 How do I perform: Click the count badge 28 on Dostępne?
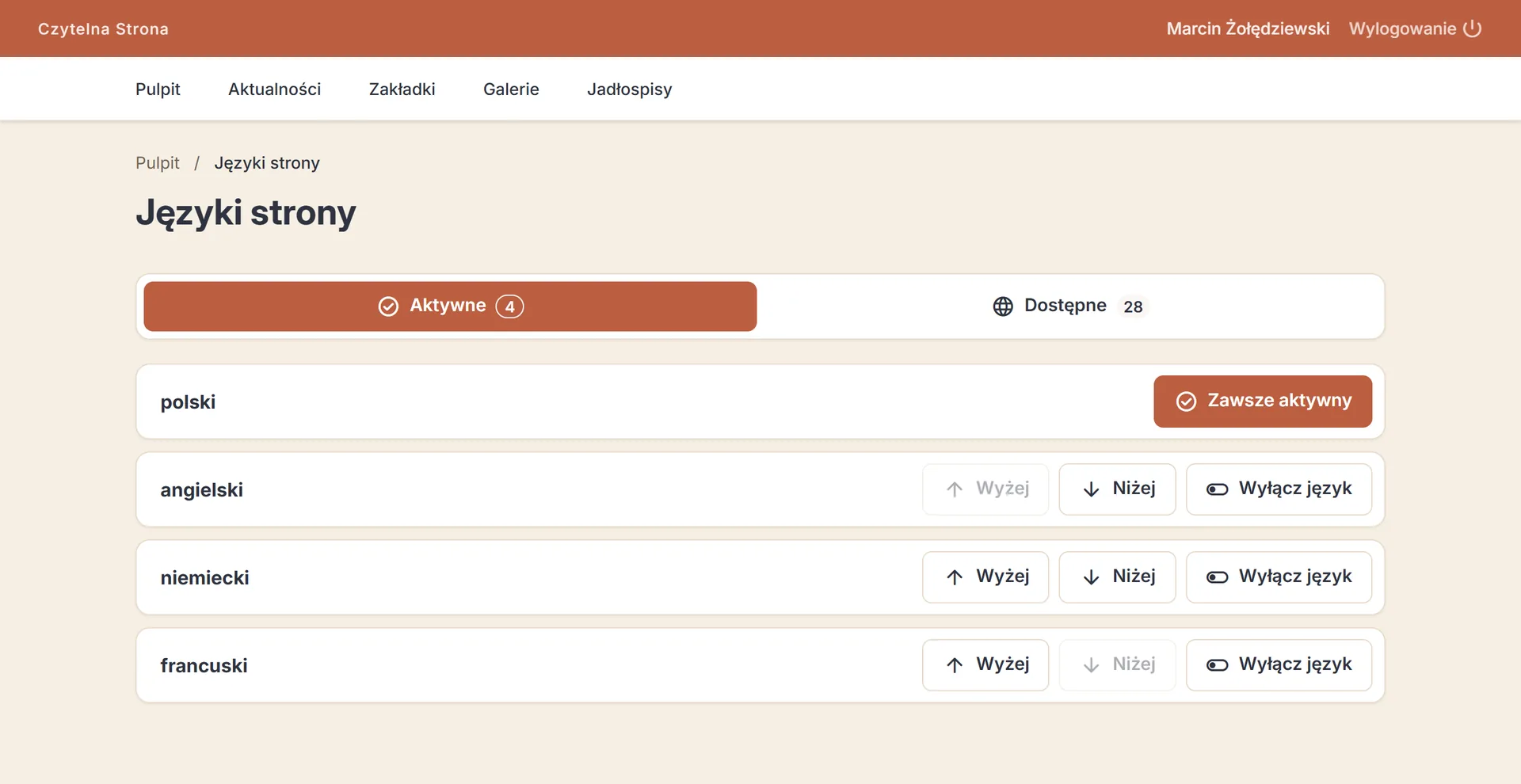tap(1133, 306)
